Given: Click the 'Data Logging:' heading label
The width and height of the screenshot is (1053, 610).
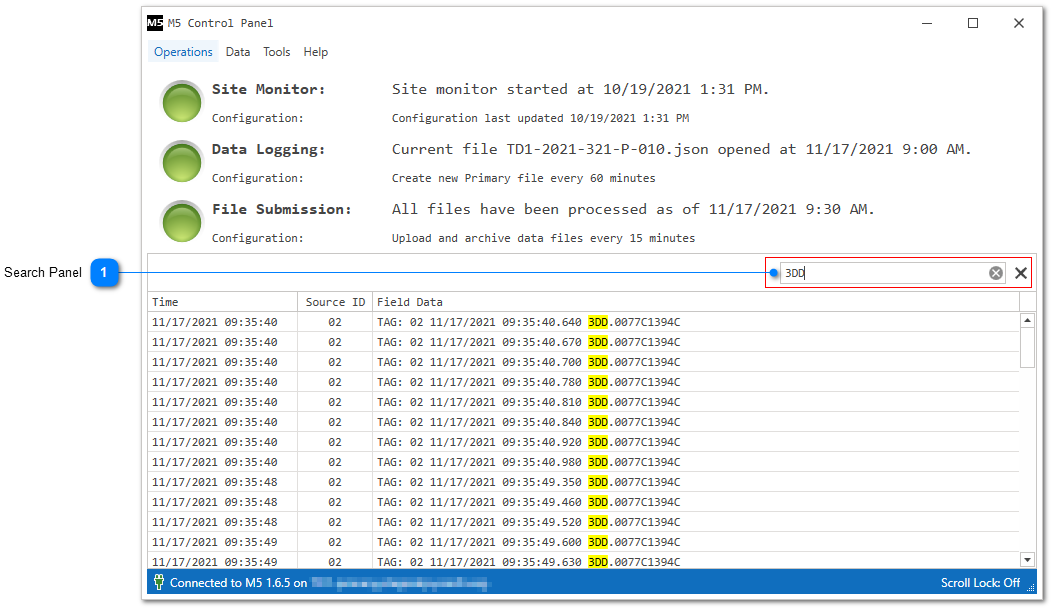Looking at the screenshot, I should (x=269, y=149).
